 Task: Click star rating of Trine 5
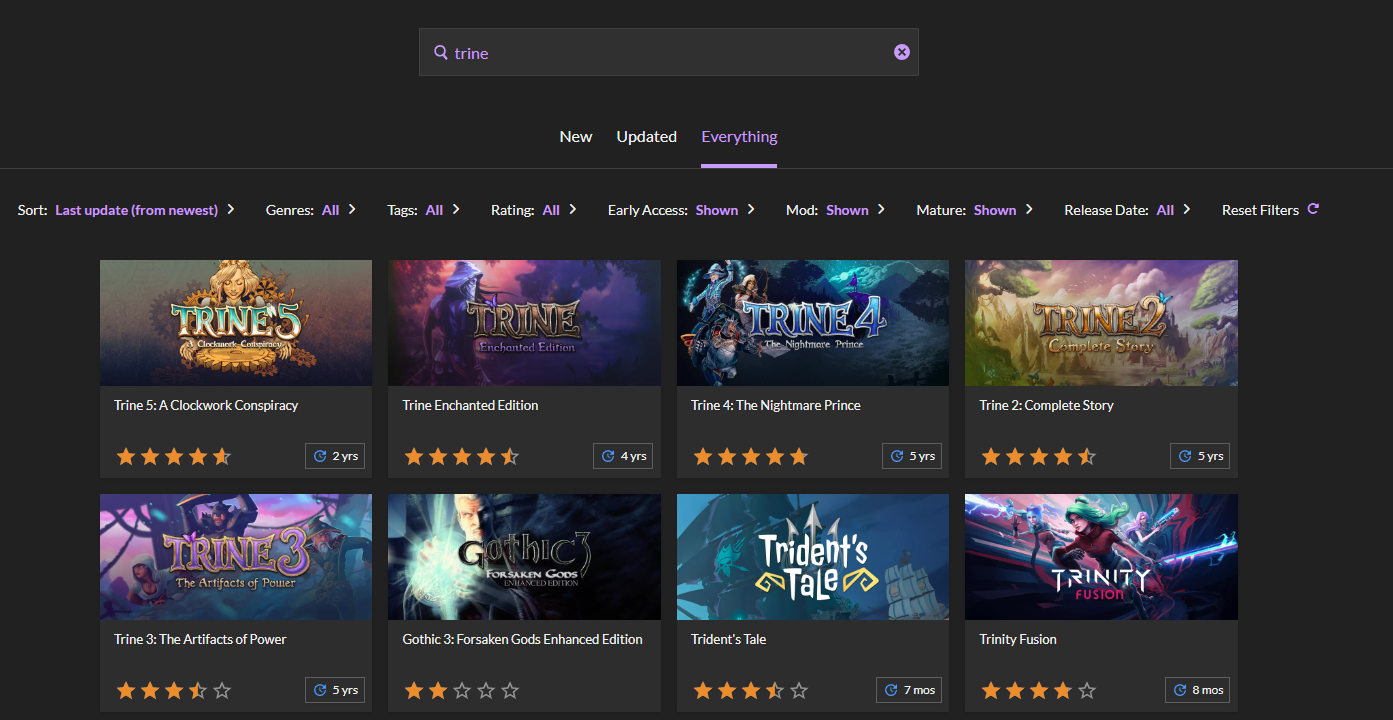click(x=173, y=457)
